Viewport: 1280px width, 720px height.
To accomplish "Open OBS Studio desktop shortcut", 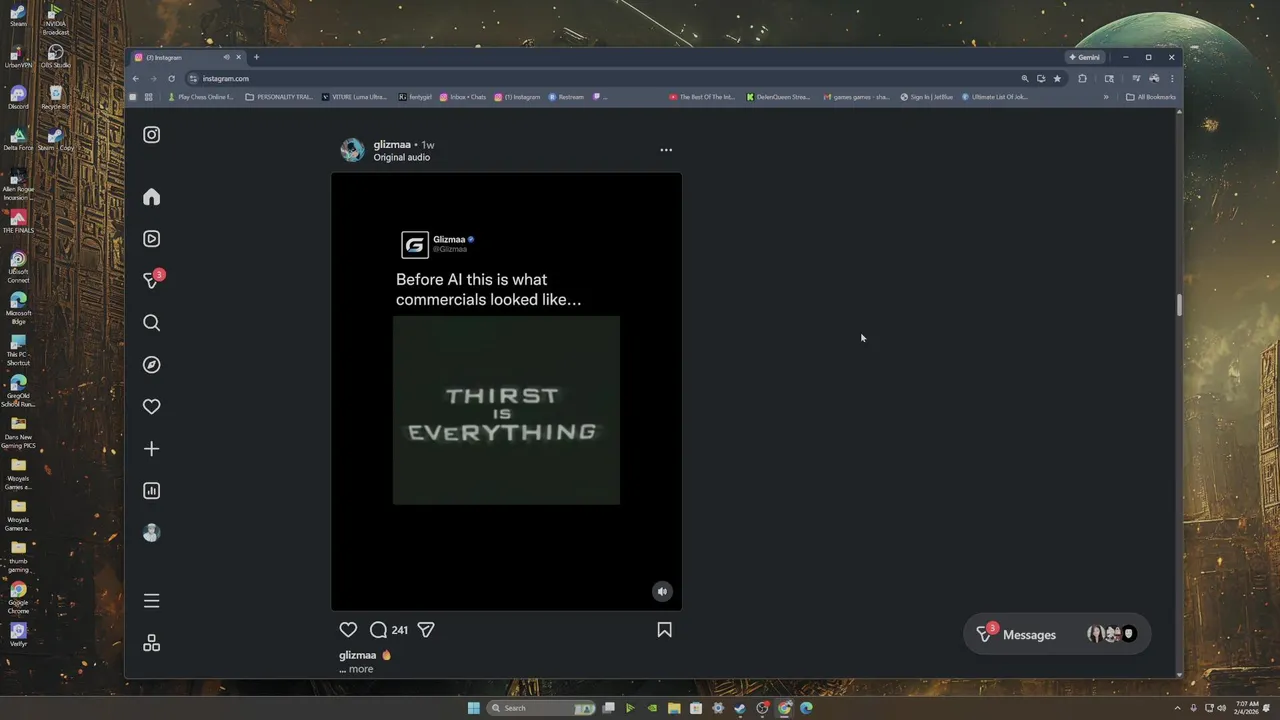I will pyautogui.click(x=55, y=56).
